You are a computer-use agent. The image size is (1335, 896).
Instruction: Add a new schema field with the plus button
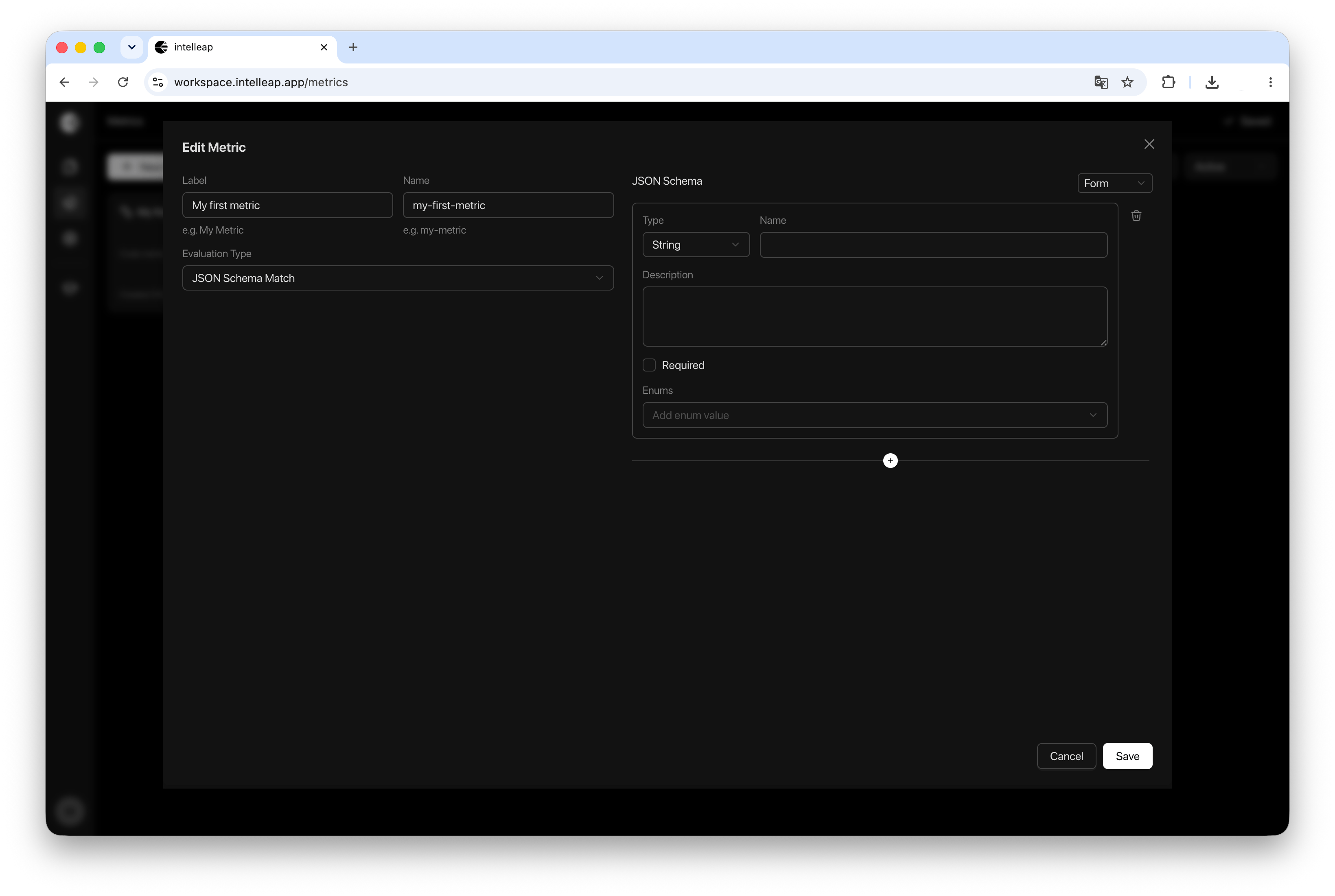pos(891,461)
